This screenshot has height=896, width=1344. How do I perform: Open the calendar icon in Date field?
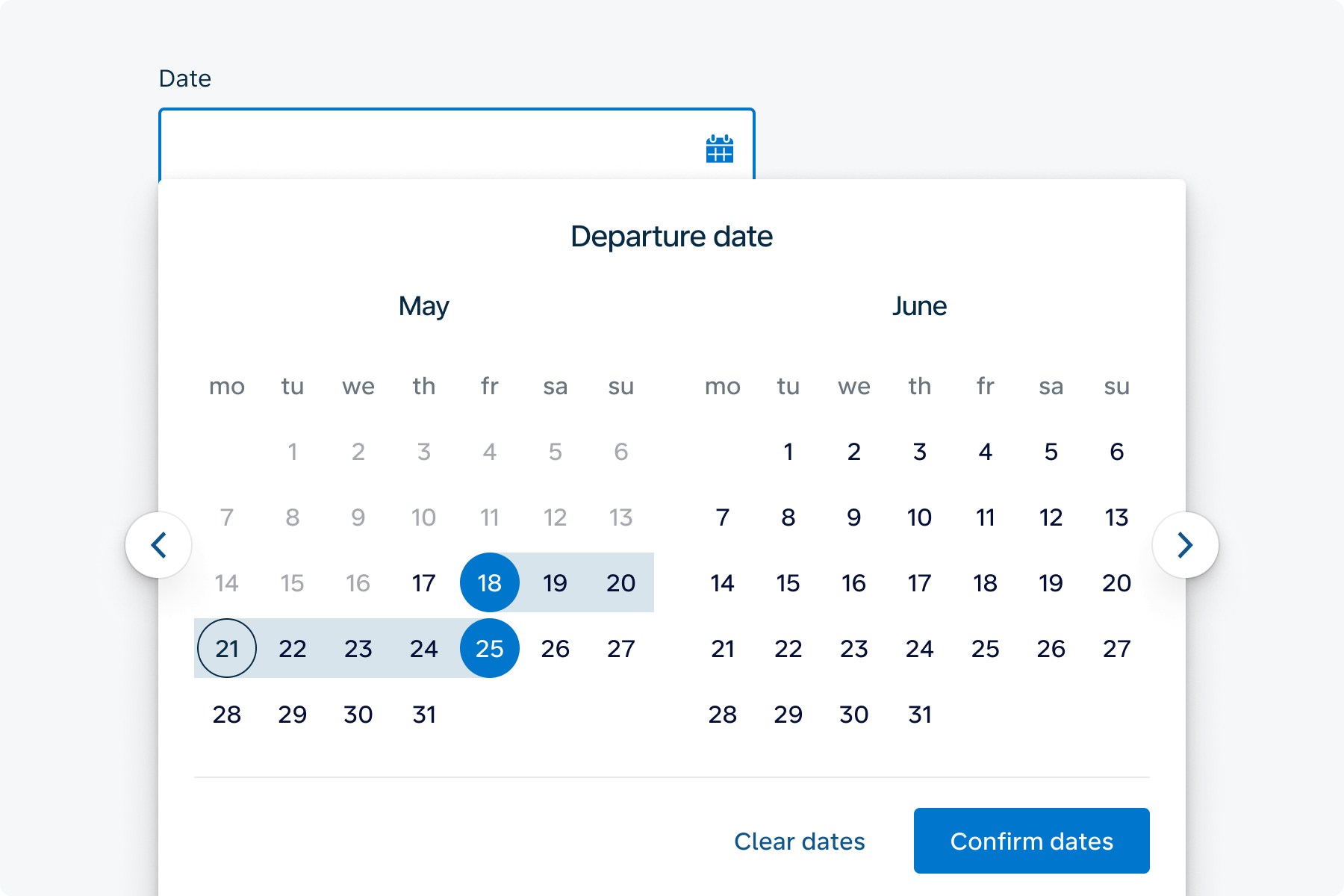[x=719, y=149]
